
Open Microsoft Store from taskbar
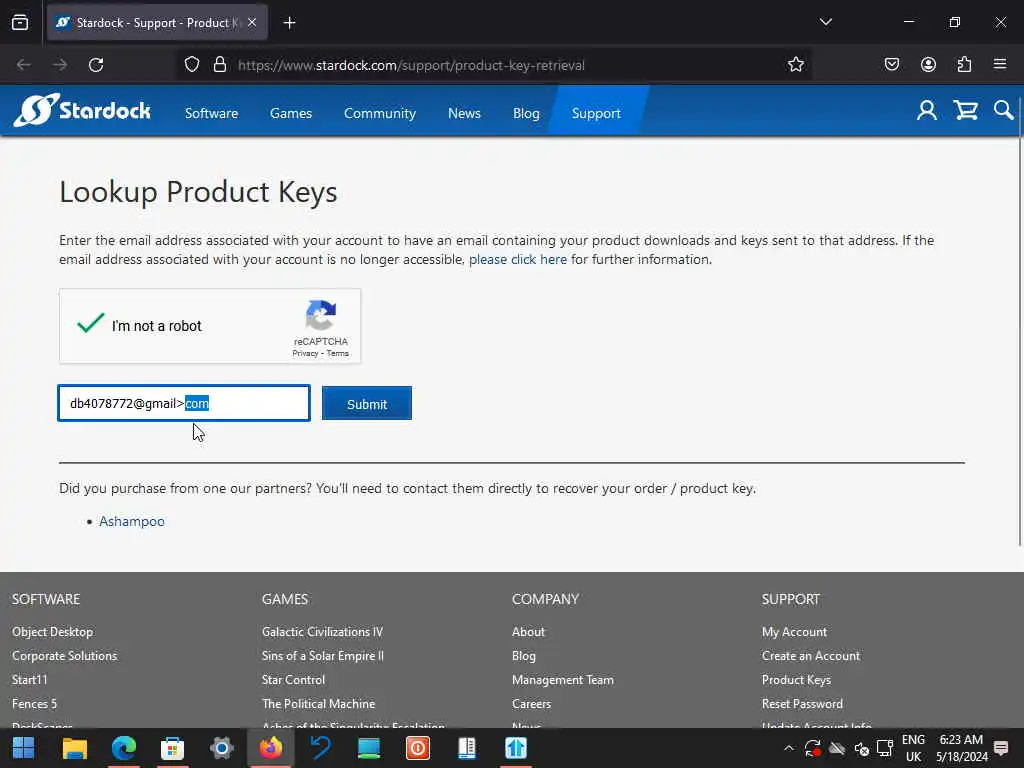[172, 748]
